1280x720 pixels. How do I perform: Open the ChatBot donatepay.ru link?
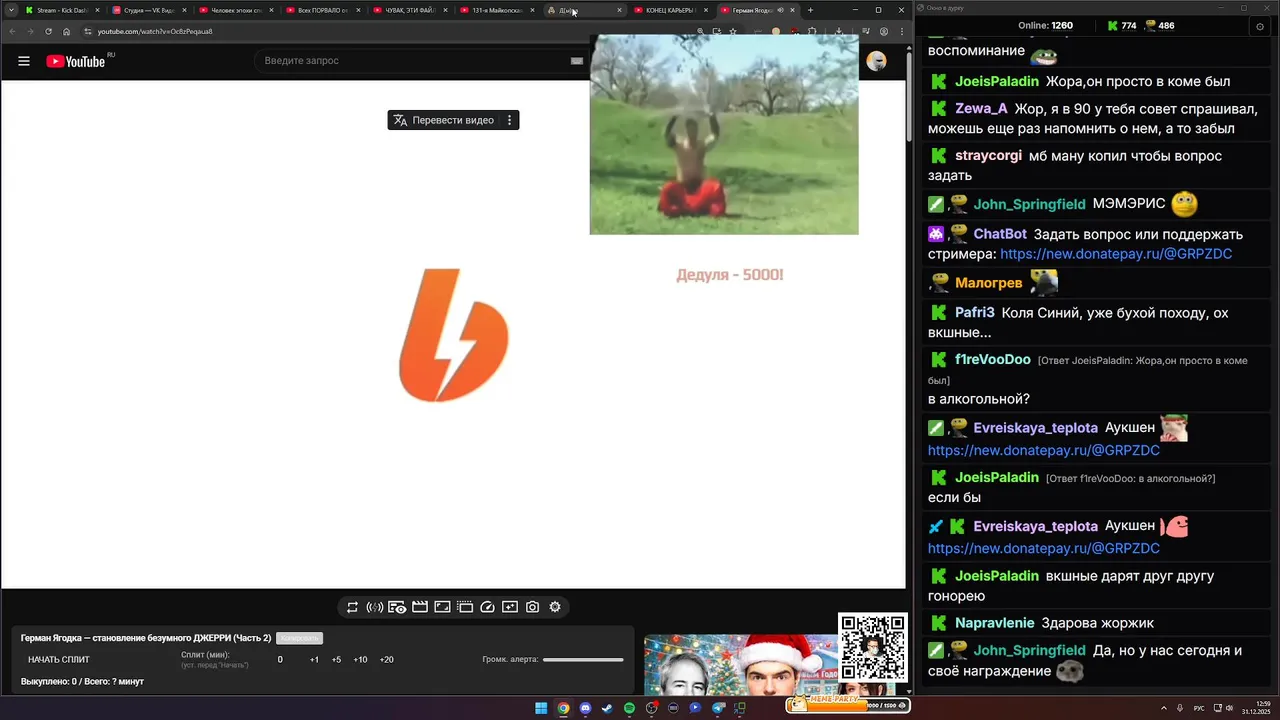[1116, 254]
